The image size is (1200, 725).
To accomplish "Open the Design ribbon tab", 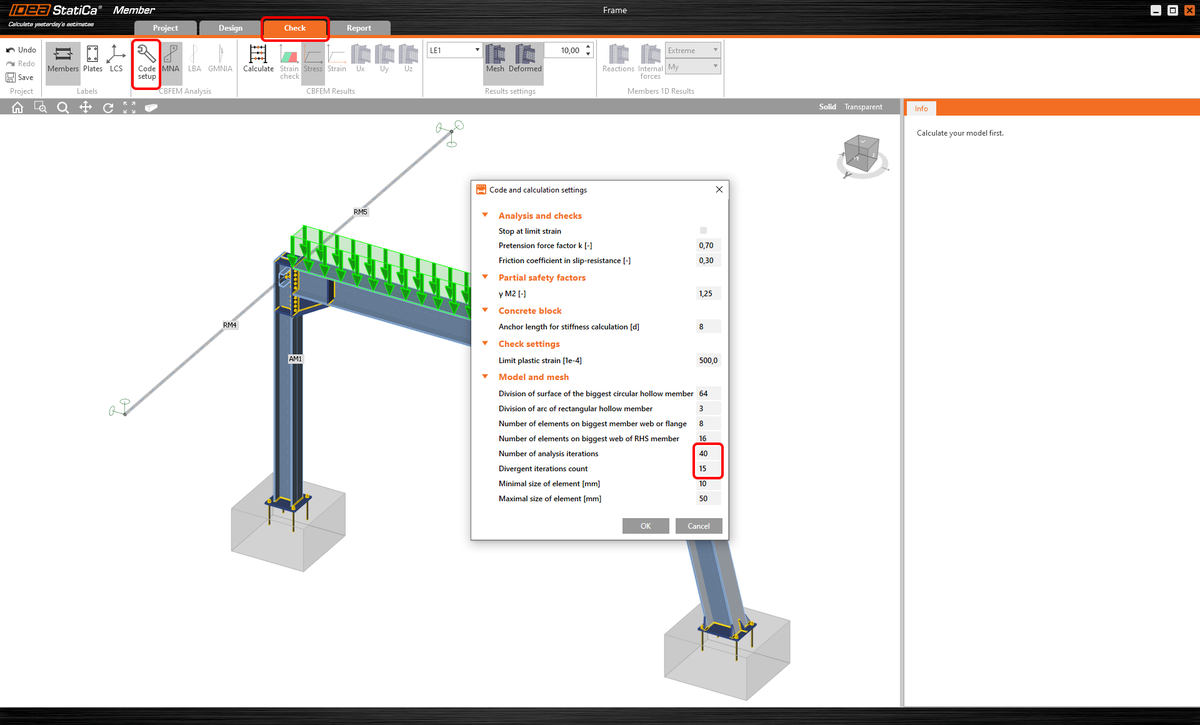I will (230, 28).
